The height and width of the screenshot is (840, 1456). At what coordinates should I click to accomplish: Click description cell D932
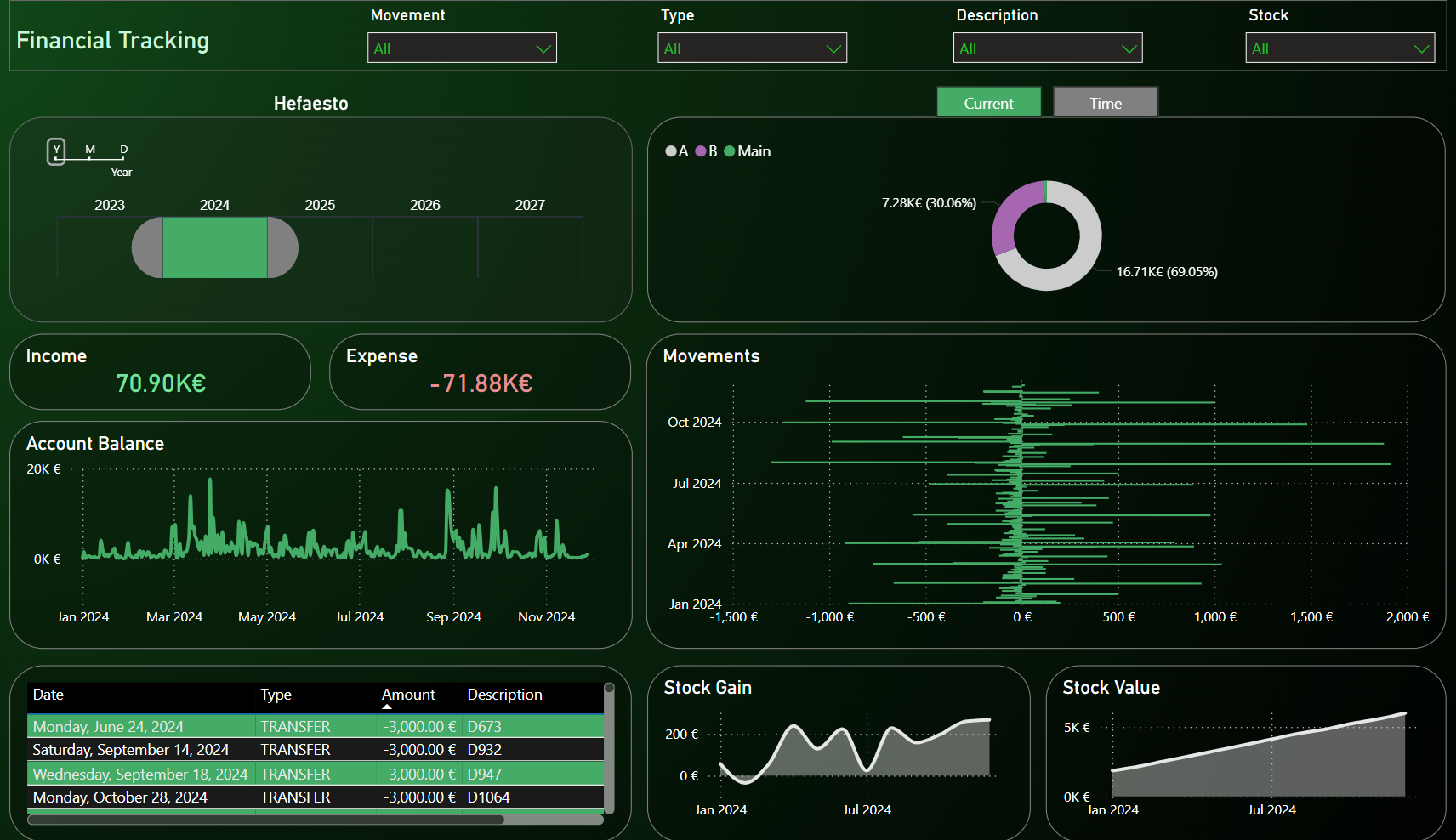coord(485,750)
